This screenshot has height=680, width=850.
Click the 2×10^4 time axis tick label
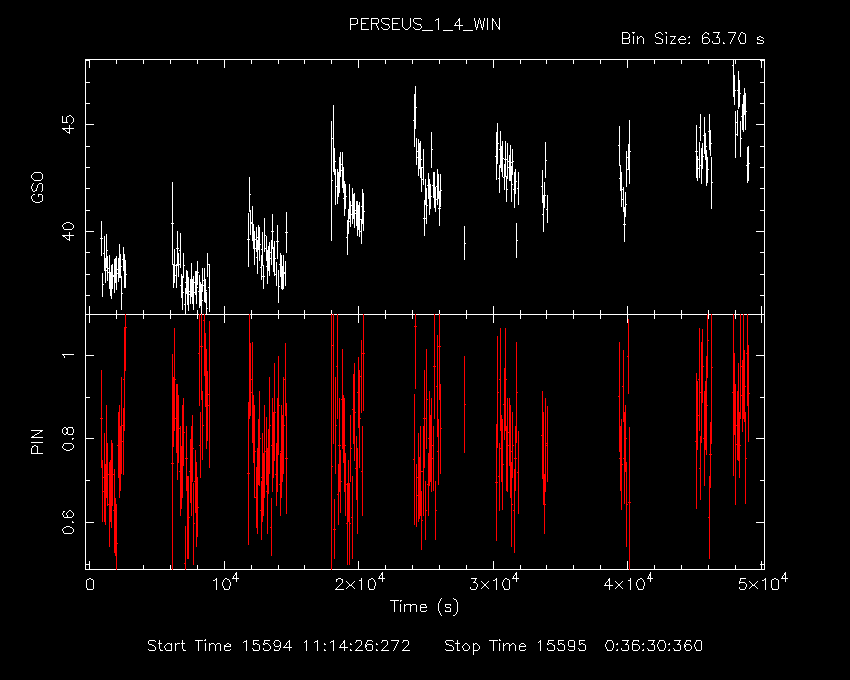tap(359, 582)
